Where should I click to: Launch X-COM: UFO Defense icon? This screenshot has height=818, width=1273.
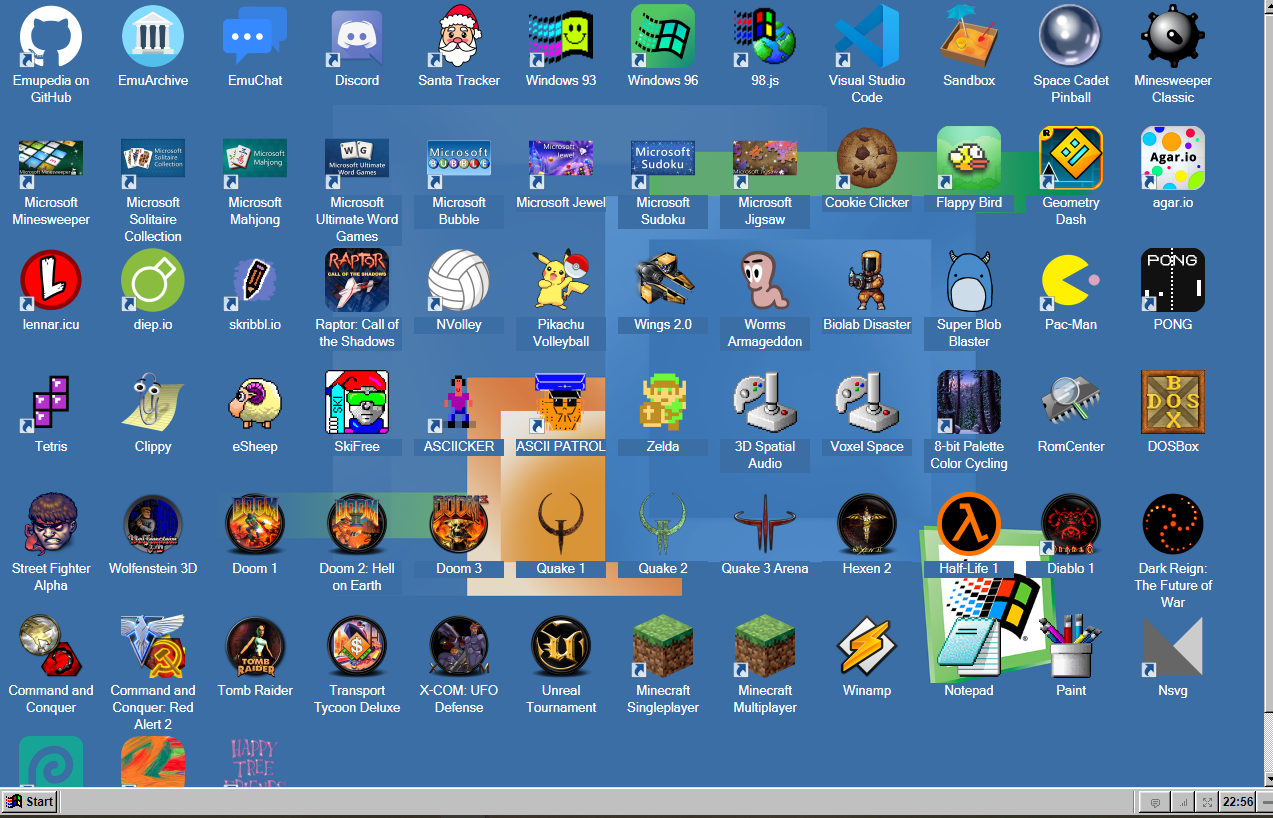coord(459,646)
